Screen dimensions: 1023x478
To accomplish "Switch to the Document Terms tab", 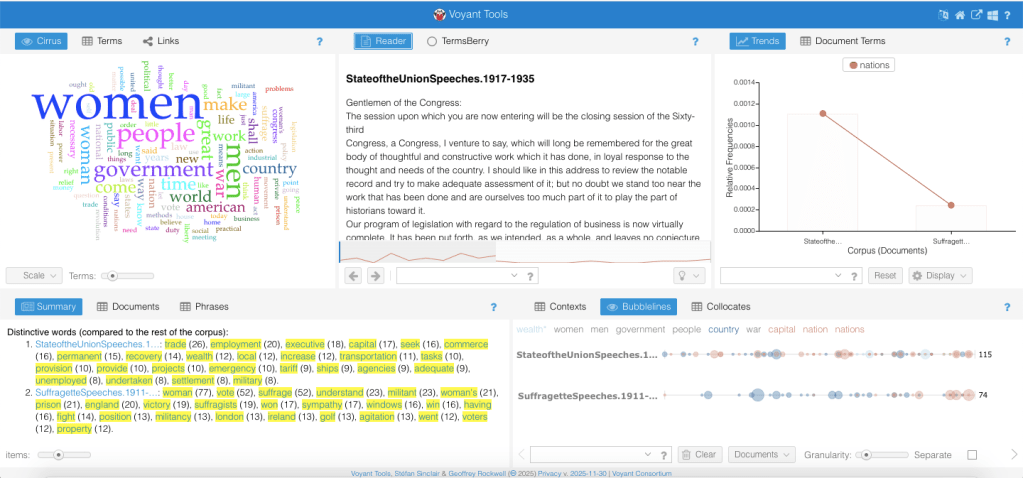I will [842, 41].
